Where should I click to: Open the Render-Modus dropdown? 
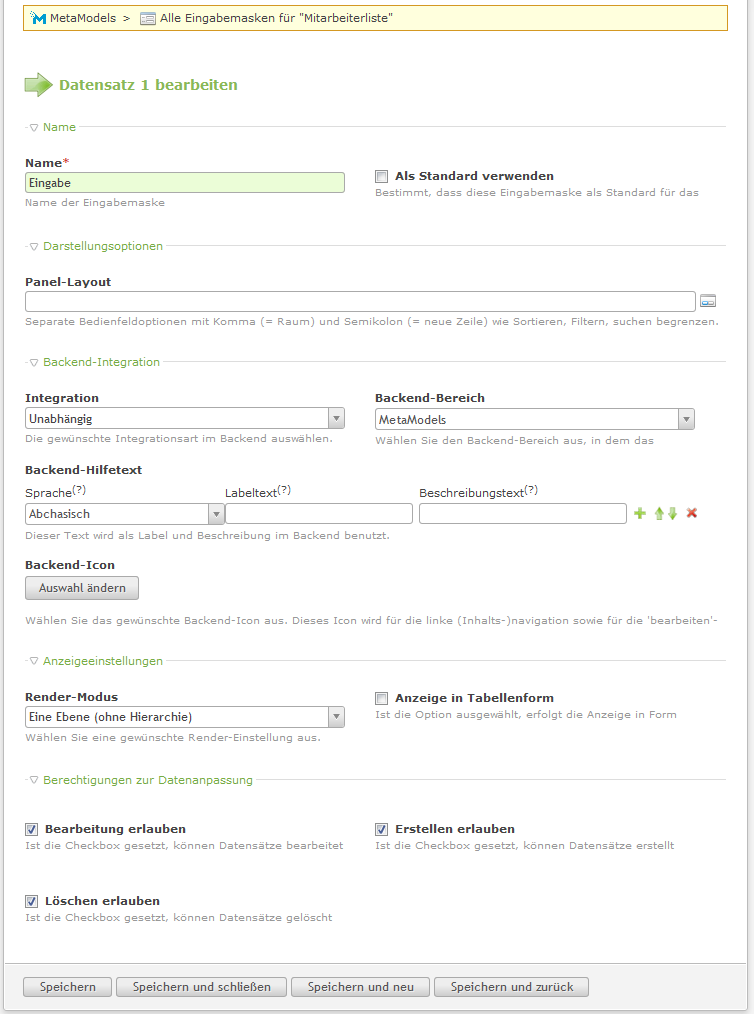coord(185,717)
